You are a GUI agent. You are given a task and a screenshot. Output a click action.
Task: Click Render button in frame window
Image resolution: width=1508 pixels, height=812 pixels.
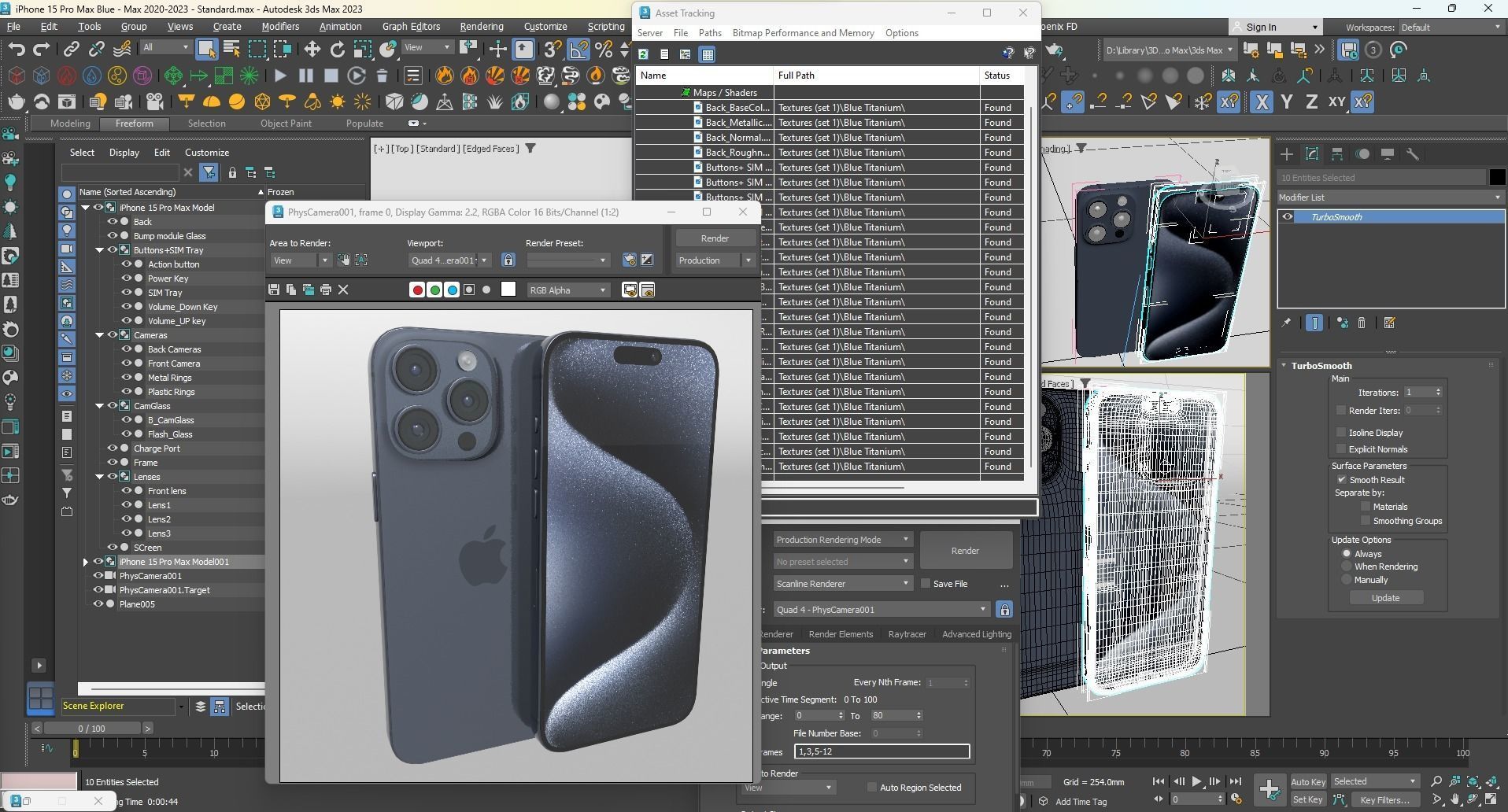point(715,238)
